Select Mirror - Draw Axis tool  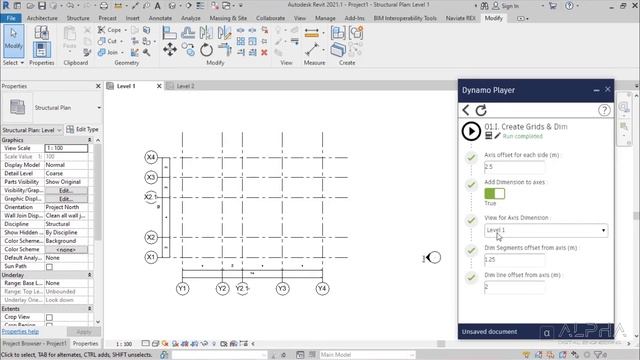224,33
